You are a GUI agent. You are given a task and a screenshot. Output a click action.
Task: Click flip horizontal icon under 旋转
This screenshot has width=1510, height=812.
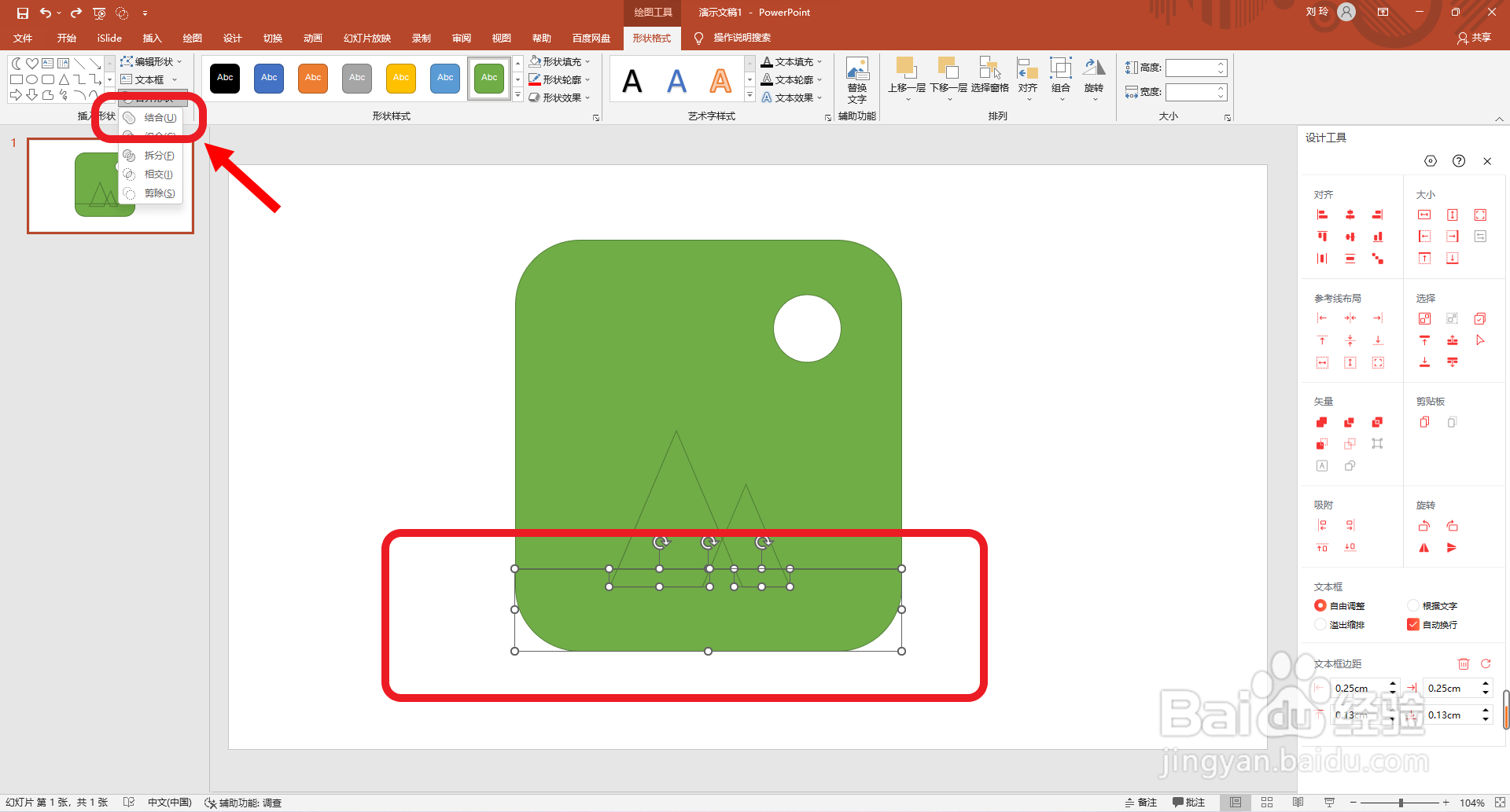(x=1424, y=548)
